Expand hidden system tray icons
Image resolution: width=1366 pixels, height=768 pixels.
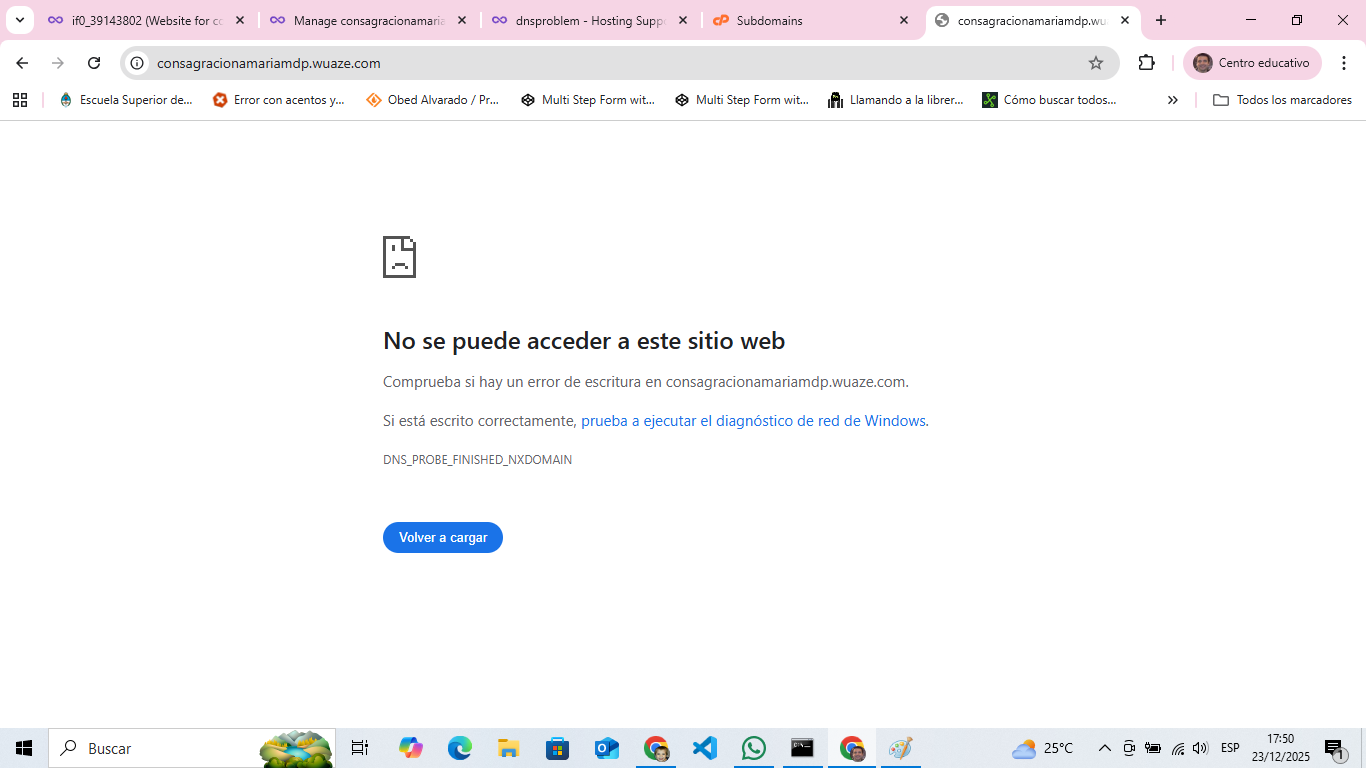pos(1105,748)
